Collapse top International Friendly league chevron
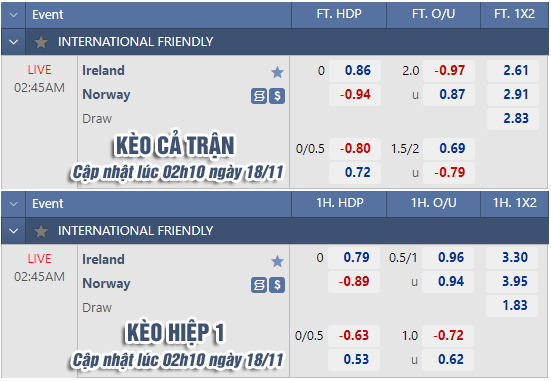Image resolution: width=551 pixels, height=381 pixels. coord(13,42)
